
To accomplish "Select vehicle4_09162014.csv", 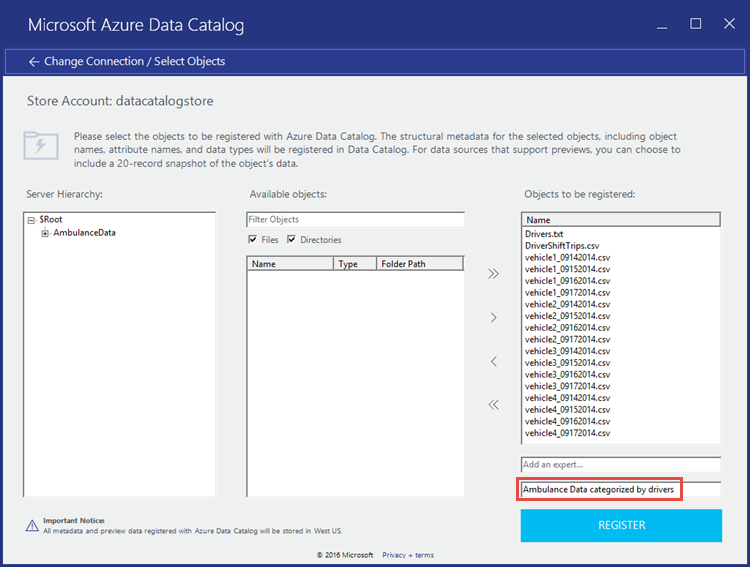I will (567, 422).
